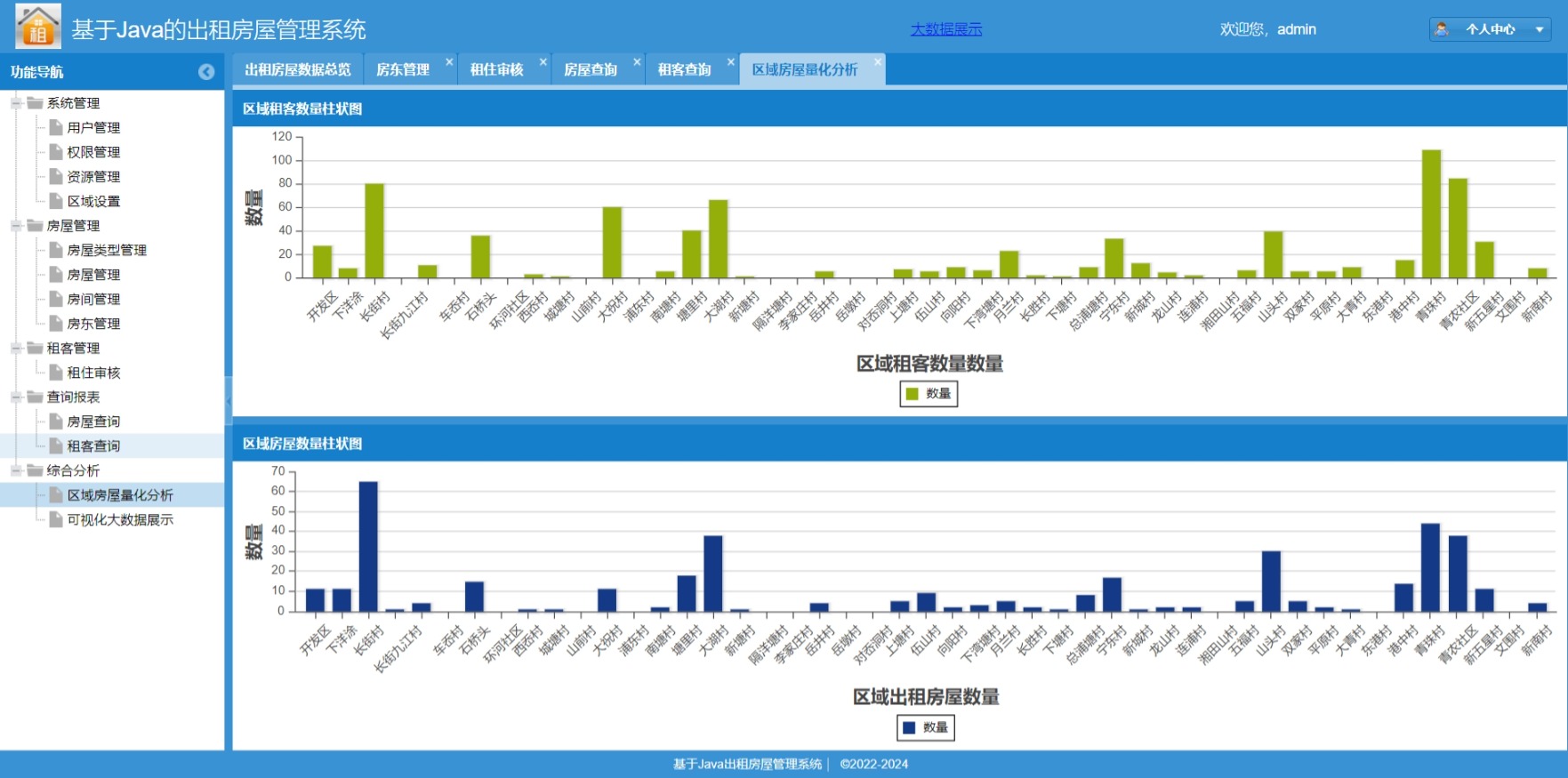Viewport: 1568px width, 778px height.
Task: Collapse the 租客管理 tree node
Action: click(16, 348)
